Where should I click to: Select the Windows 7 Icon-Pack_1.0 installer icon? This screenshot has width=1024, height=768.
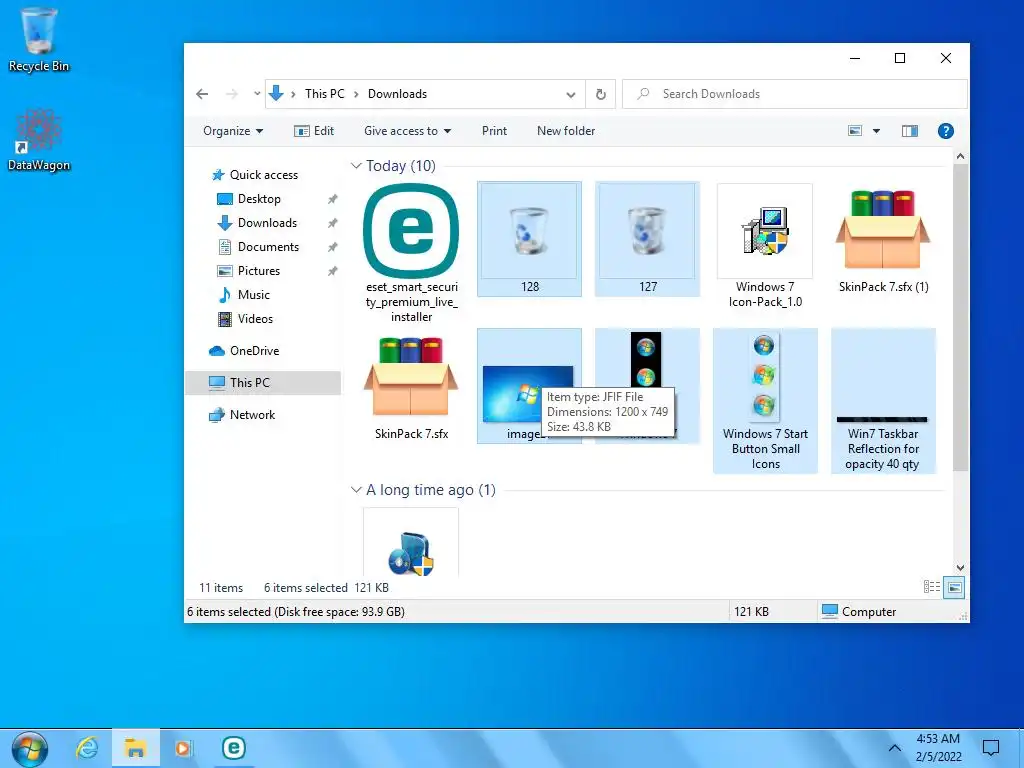pos(765,231)
